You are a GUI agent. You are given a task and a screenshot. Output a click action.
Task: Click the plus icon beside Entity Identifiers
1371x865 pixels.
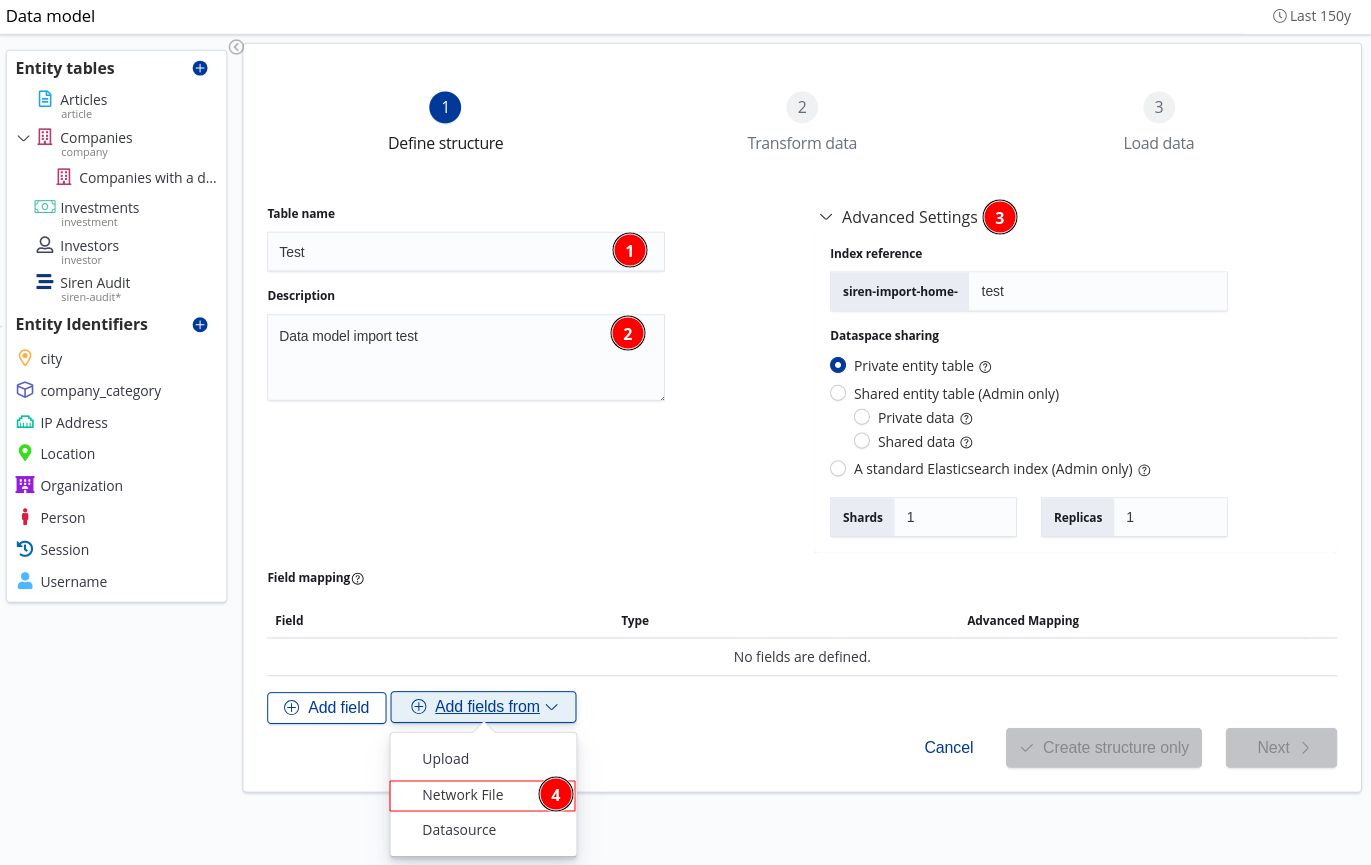point(200,324)
